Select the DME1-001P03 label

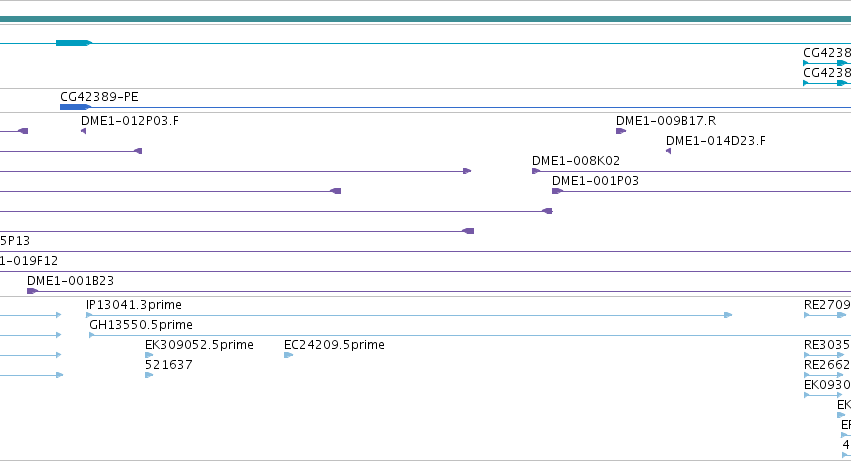coord(595,181)
